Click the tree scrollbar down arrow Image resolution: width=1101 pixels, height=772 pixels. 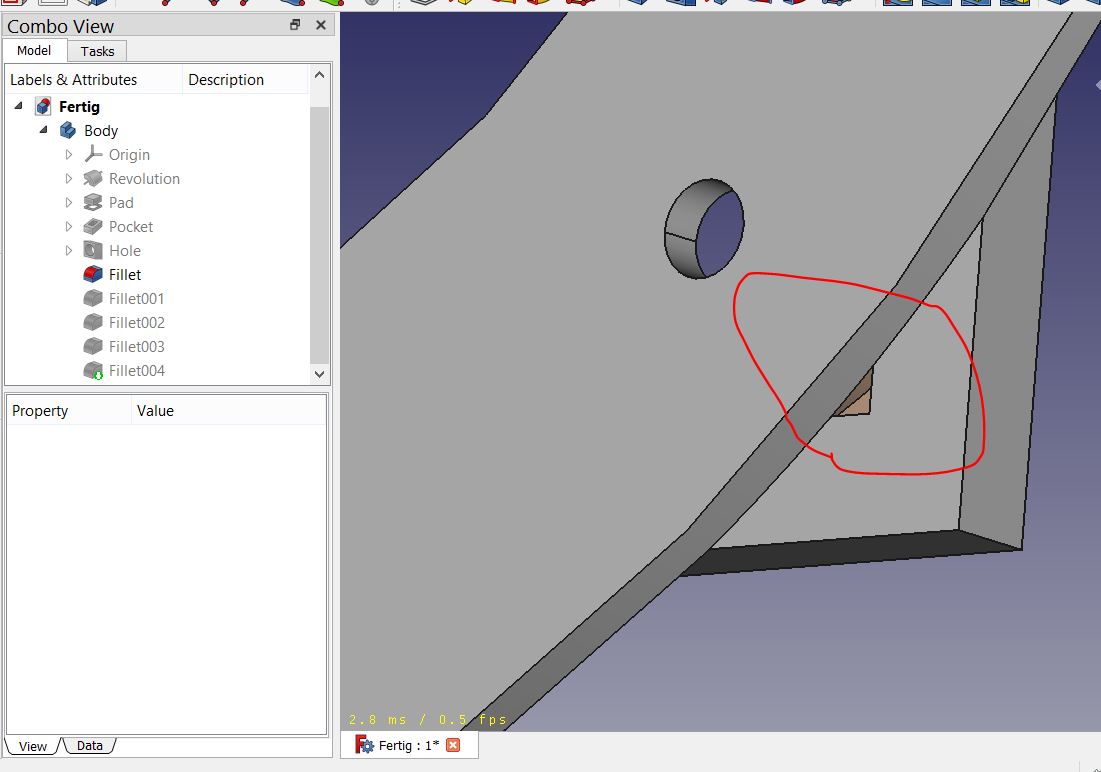[319, 373]
